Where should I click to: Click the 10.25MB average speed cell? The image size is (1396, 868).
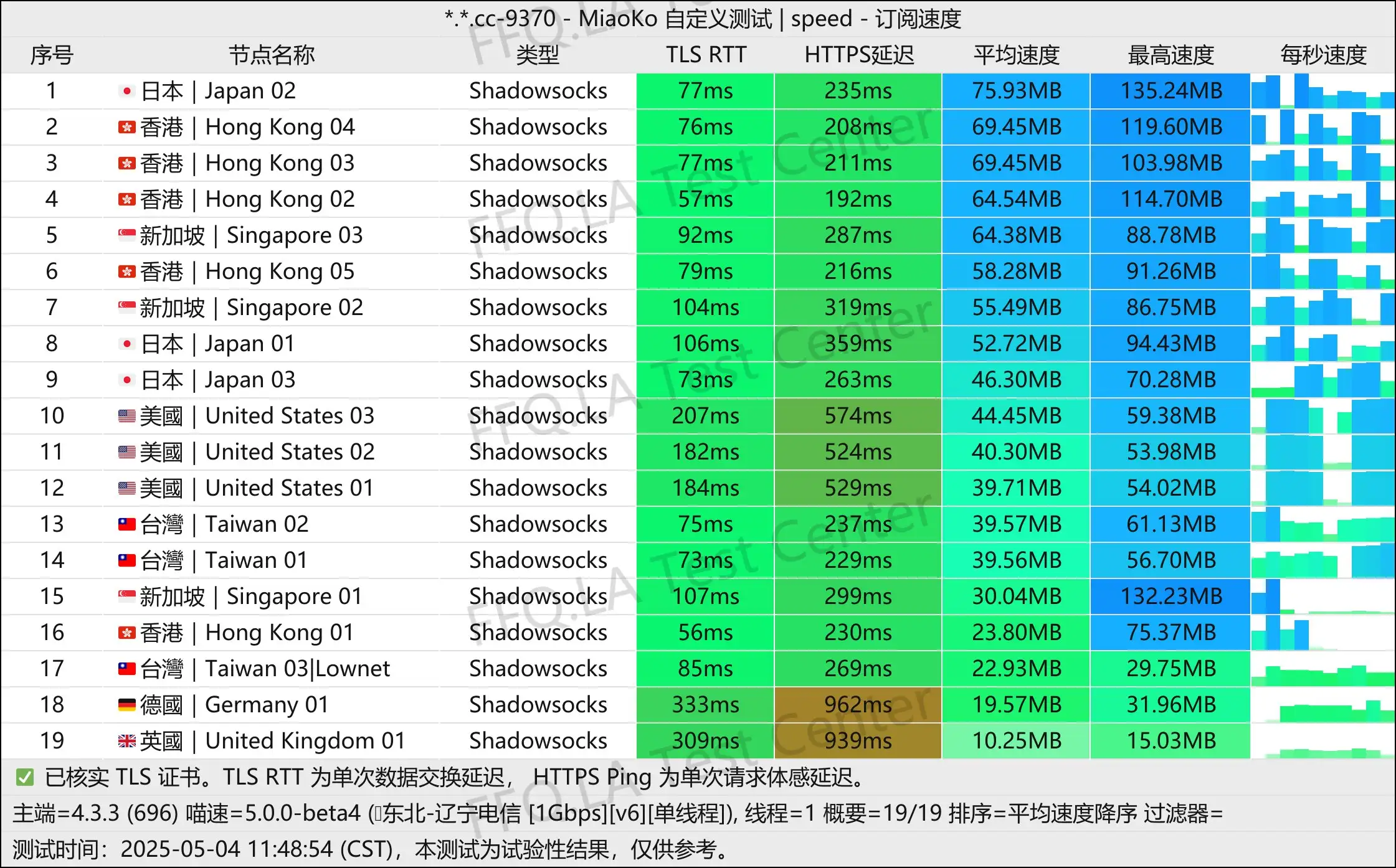click(x=1016, y=741)
